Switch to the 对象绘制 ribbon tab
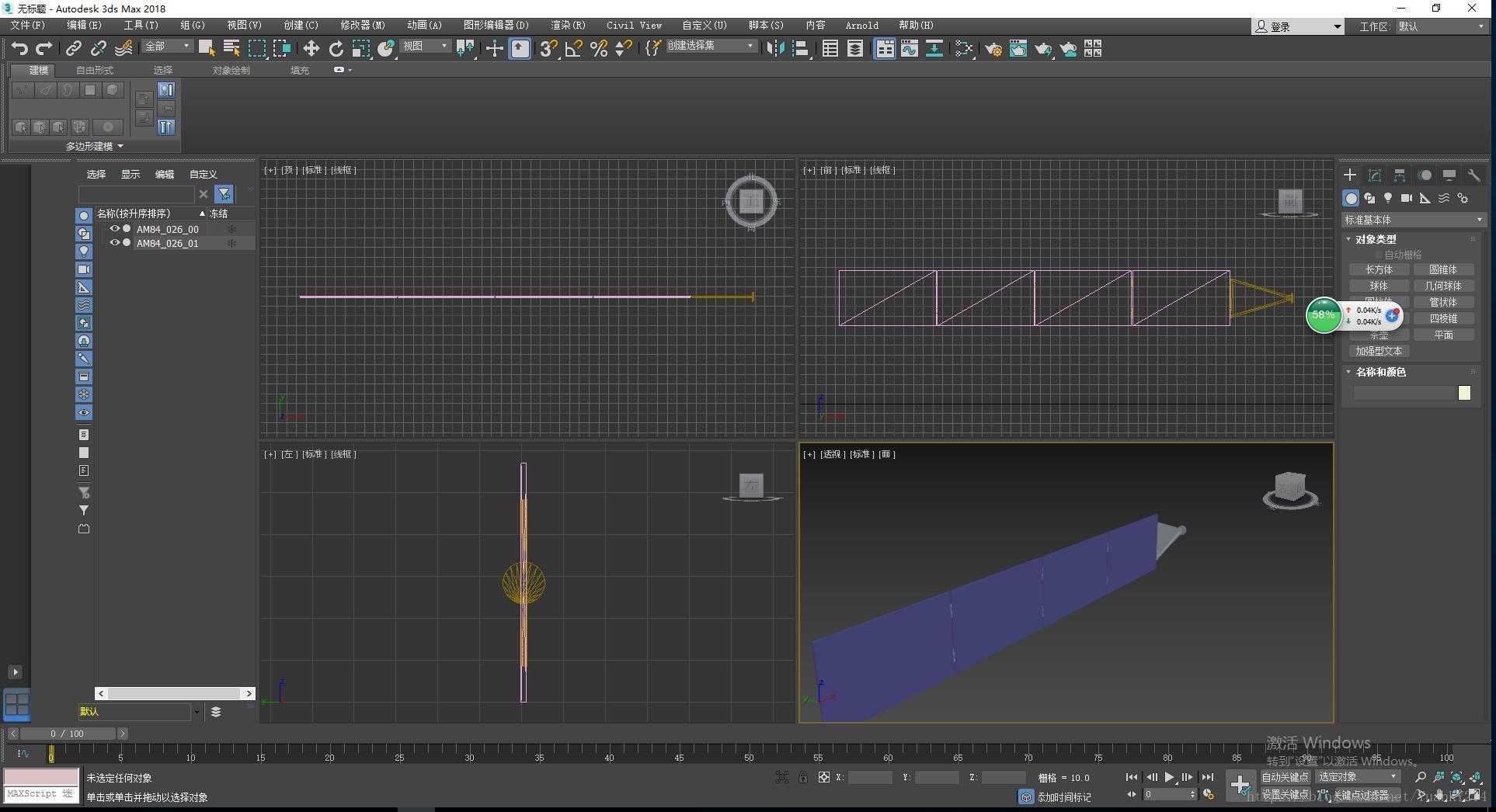Image resolution: width=1496 pixels, height=812 pixels. [231, 70]
